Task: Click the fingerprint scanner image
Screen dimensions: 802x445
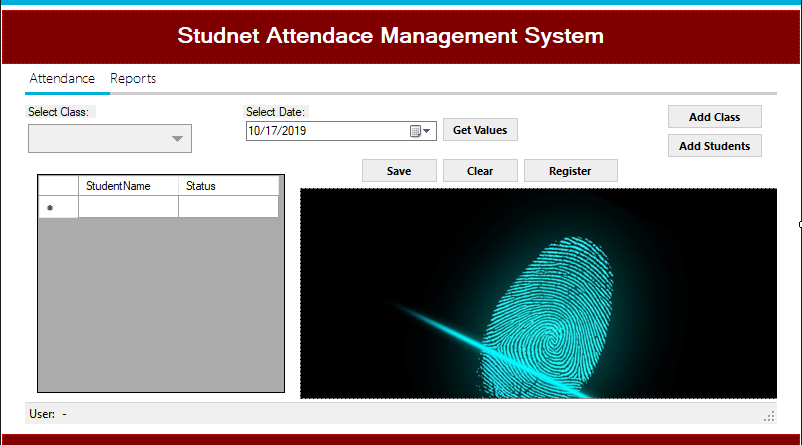Action: [x=538, y=293]
